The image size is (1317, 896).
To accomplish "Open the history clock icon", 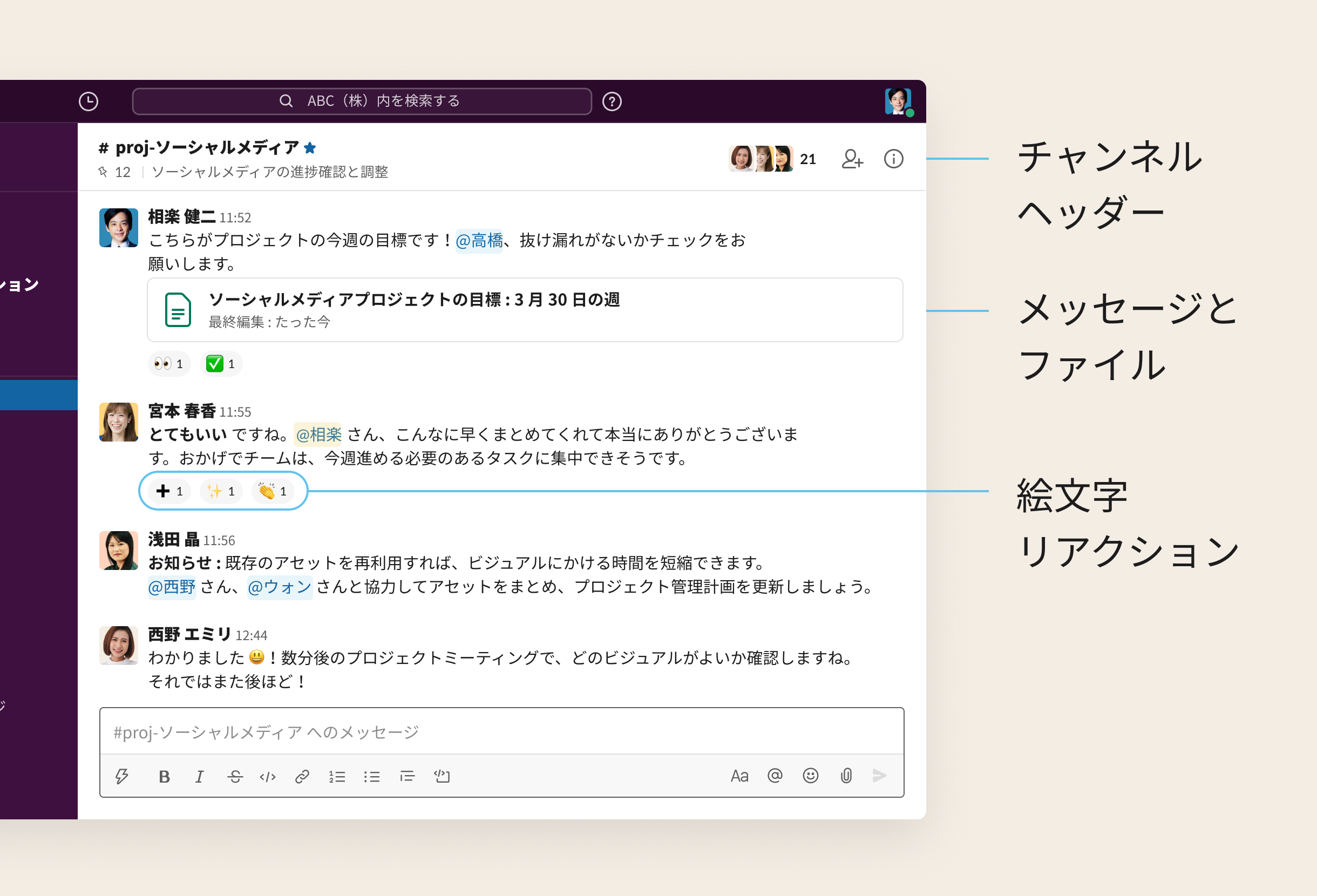I will click(x=89, y=101).
